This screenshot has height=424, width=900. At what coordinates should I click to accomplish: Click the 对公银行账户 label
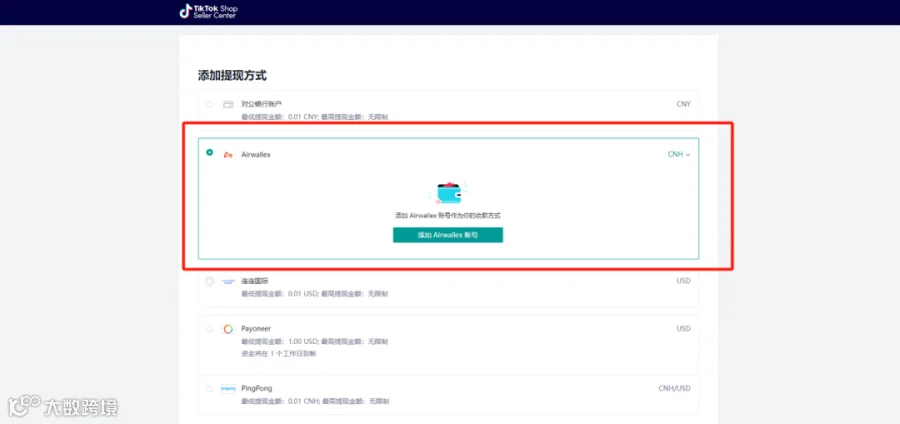coord(262,104)
